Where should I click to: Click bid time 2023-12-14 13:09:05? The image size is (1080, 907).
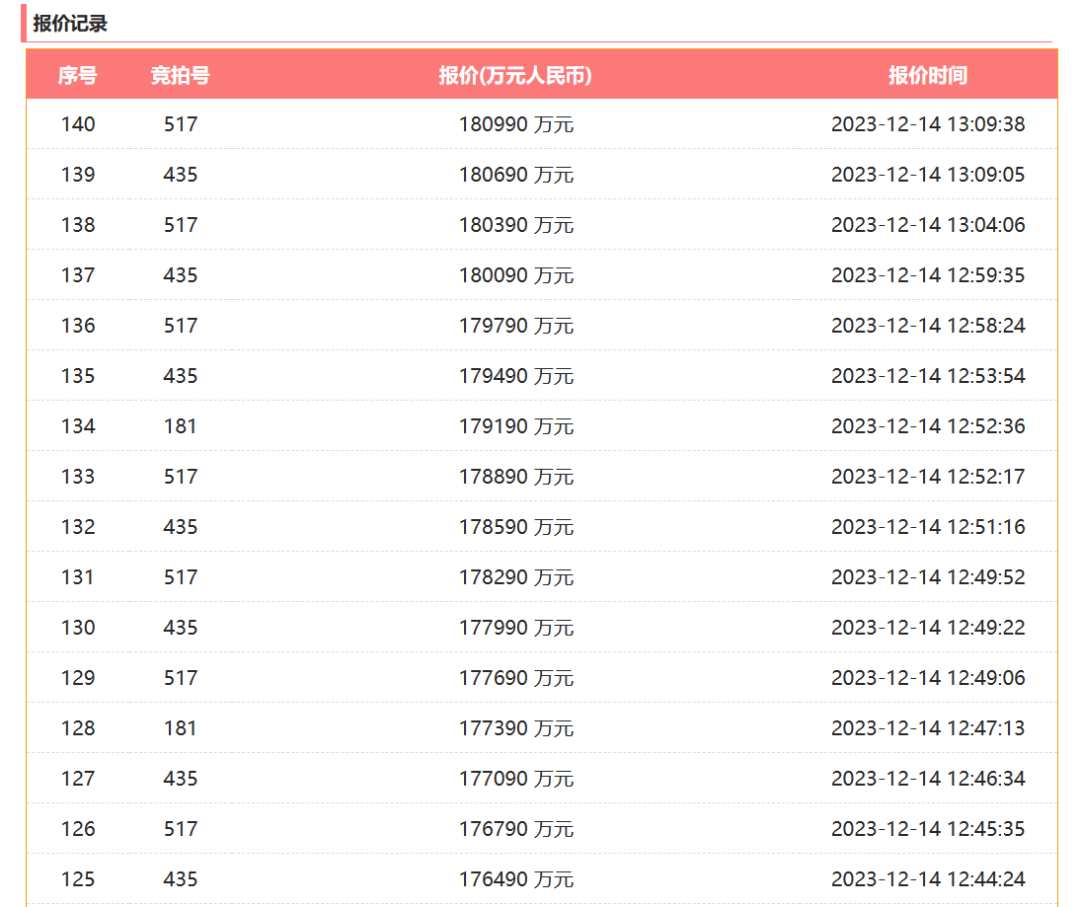(x=928, y=174)
